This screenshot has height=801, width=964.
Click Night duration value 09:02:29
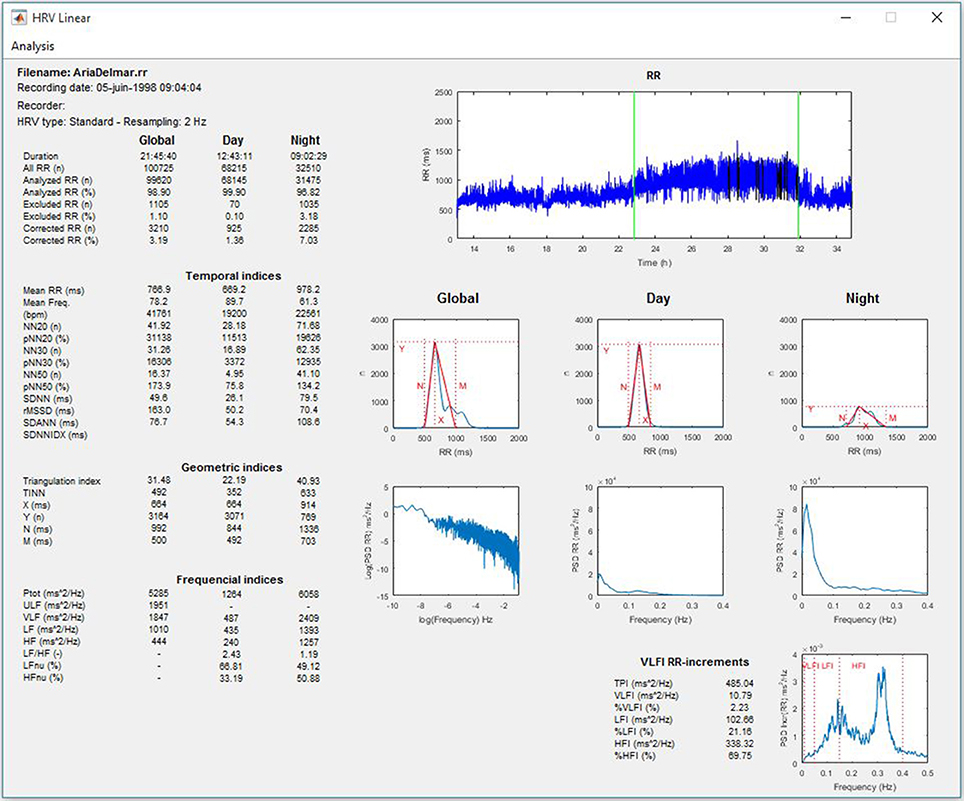(x=309, y=156)
